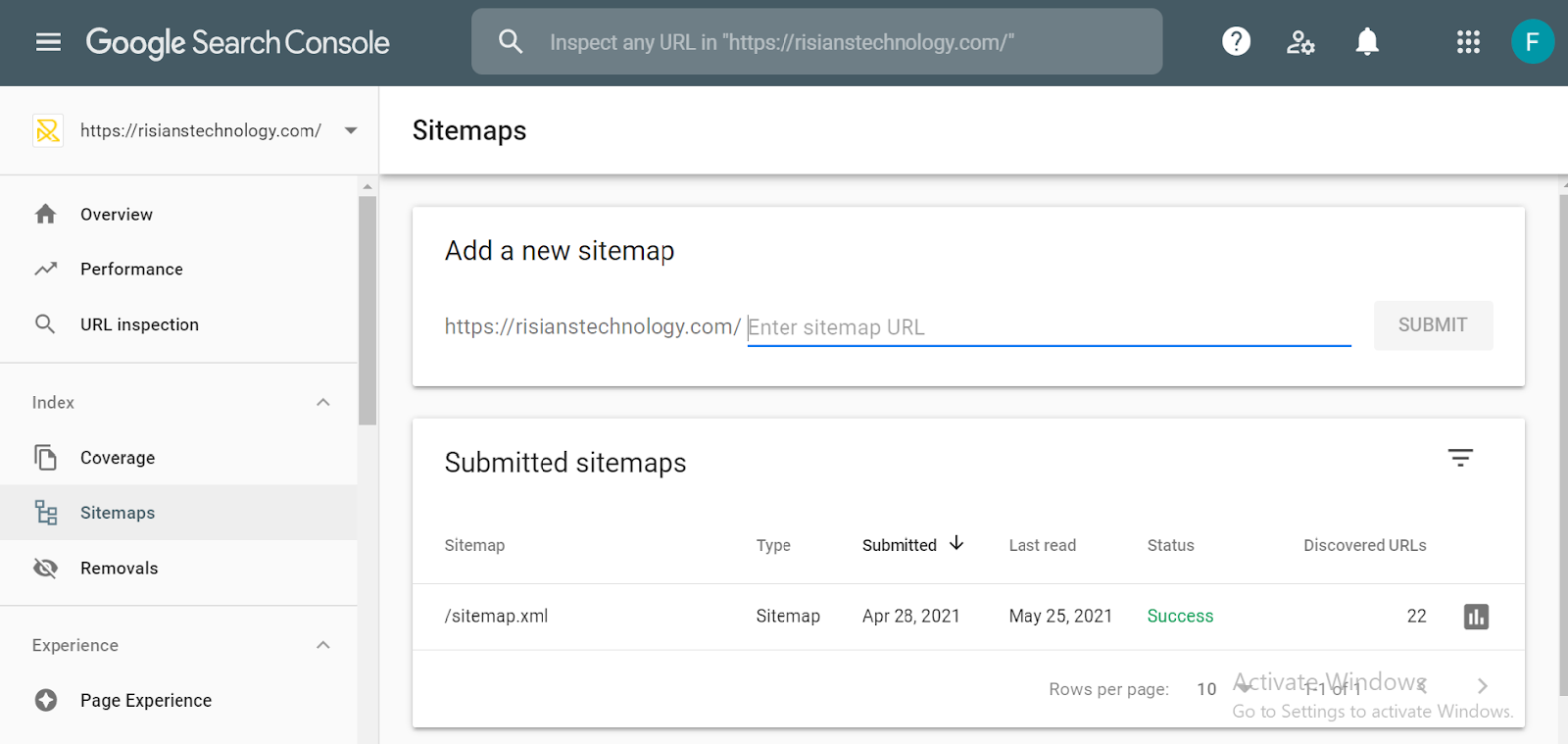Click the Discovered URLs column header
The width and height of the screenshot is (1568, 744).
pyautogui.click(x=1365, y=545)
